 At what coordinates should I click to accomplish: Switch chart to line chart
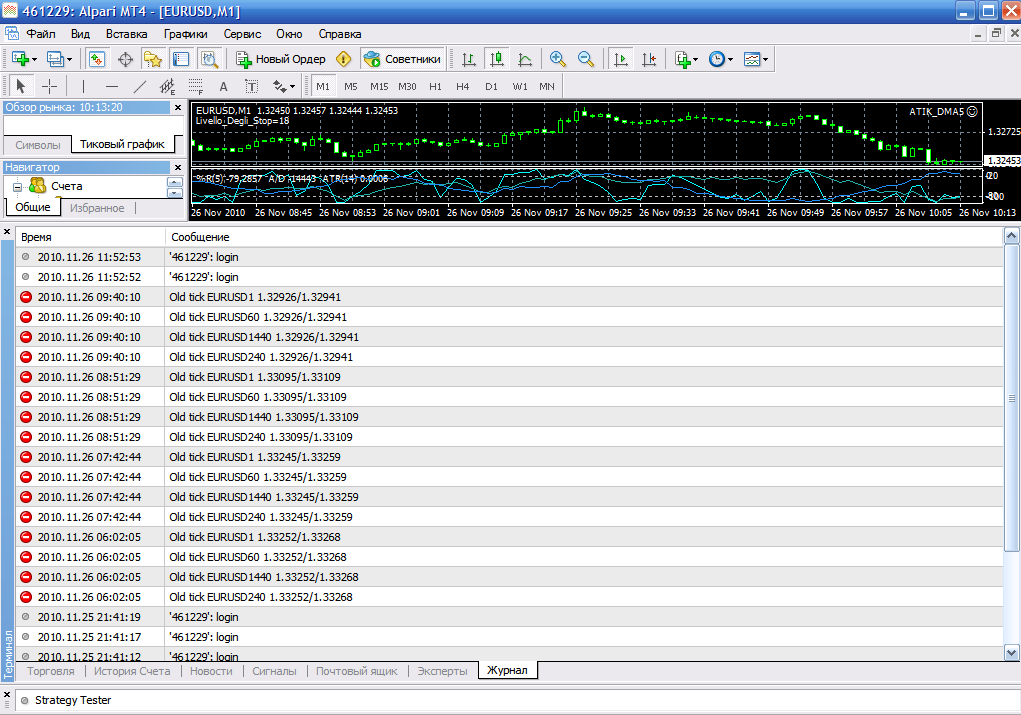pos(525,59)
